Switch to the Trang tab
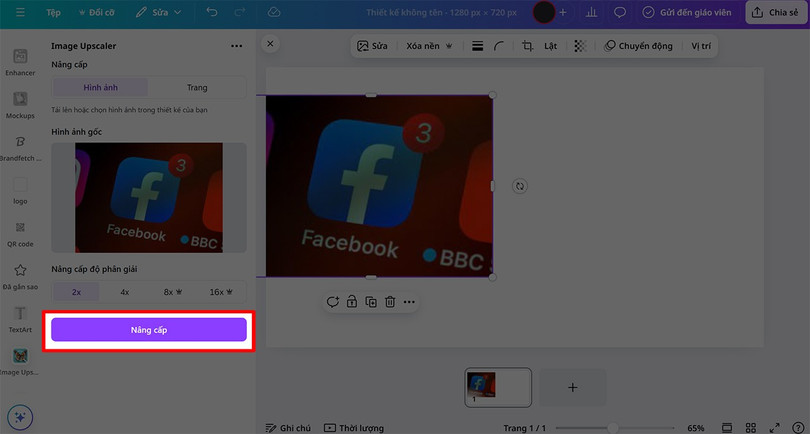The height and width of the screenshot is (434, 810). [197, 88]
